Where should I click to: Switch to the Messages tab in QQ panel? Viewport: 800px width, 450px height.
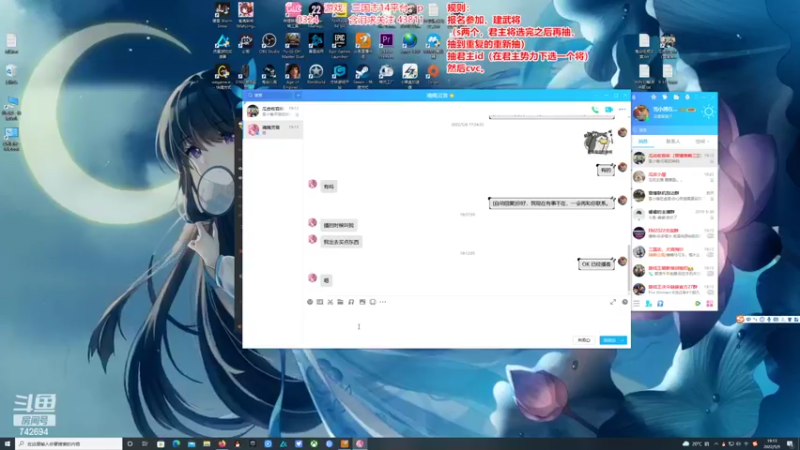pos(643,141)
